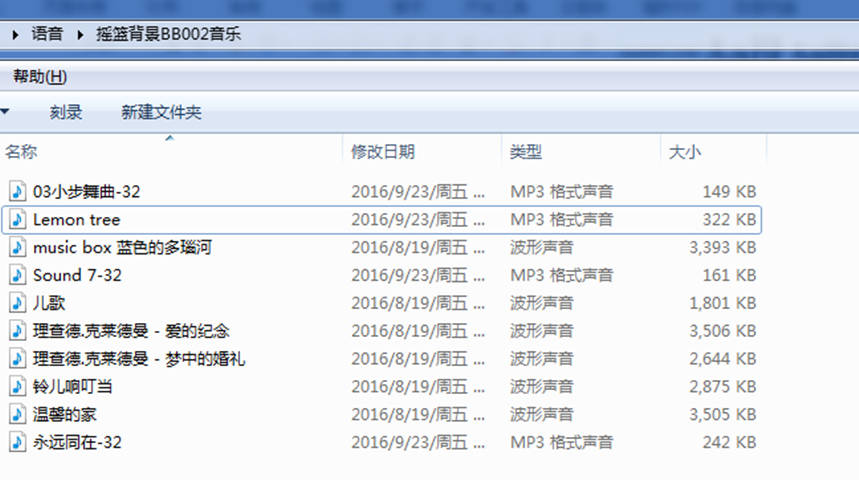Click modified date of 铃儿响叮当
This screenshot has width=859, height=480.
[418, 387]
